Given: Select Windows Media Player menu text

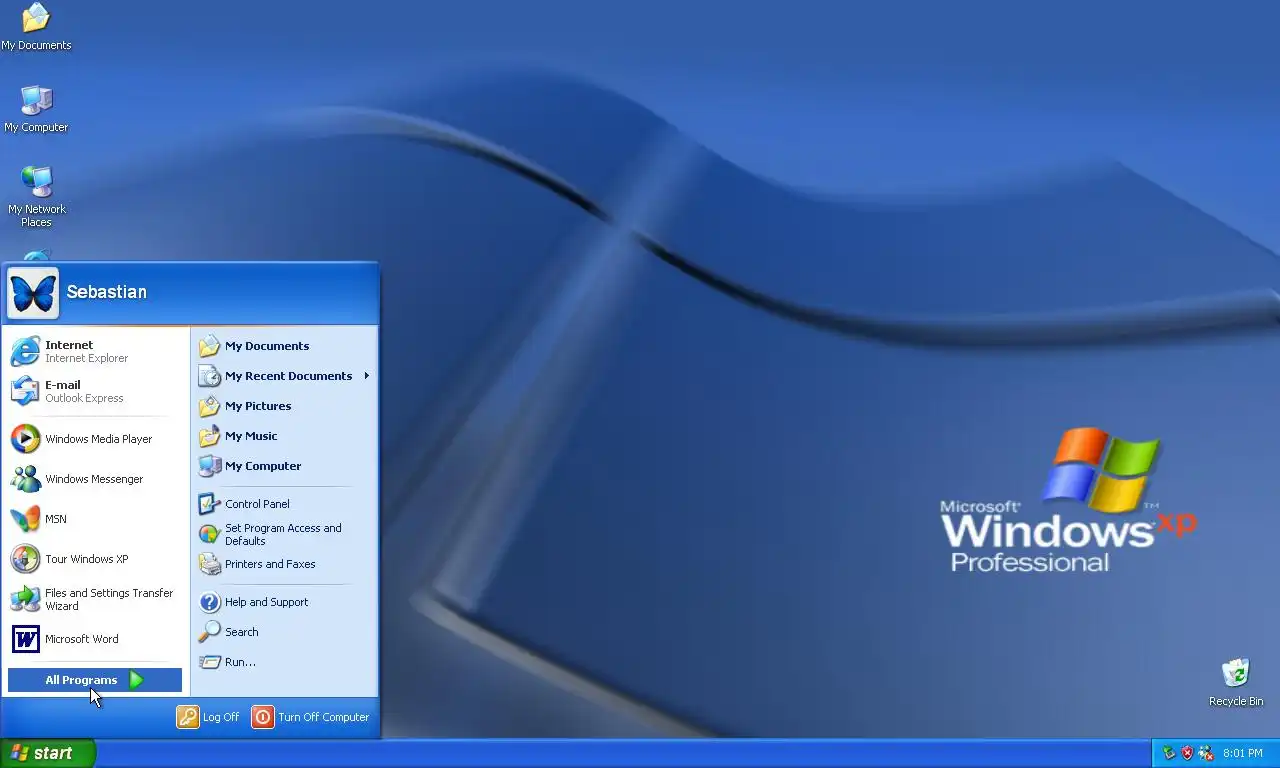Looking at the screenshot, I should [x=99, y=439].
